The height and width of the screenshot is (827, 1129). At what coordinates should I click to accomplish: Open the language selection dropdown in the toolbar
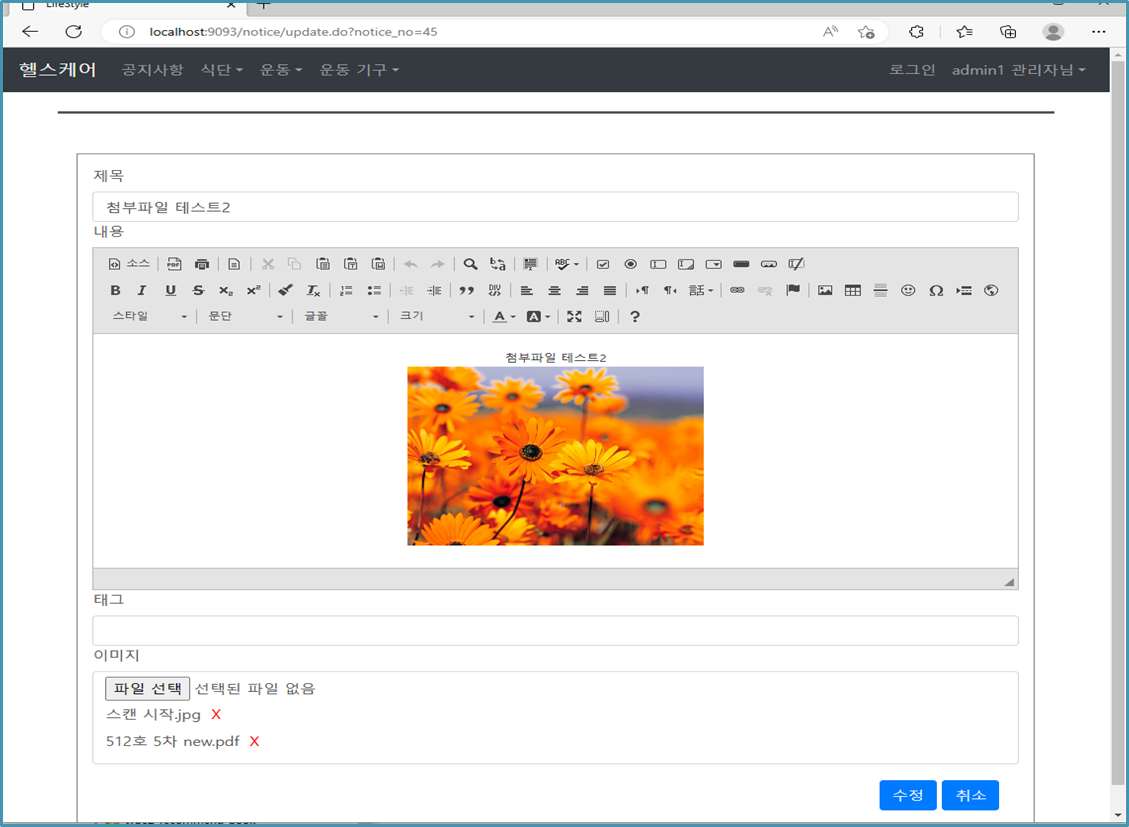coord(701,290)
